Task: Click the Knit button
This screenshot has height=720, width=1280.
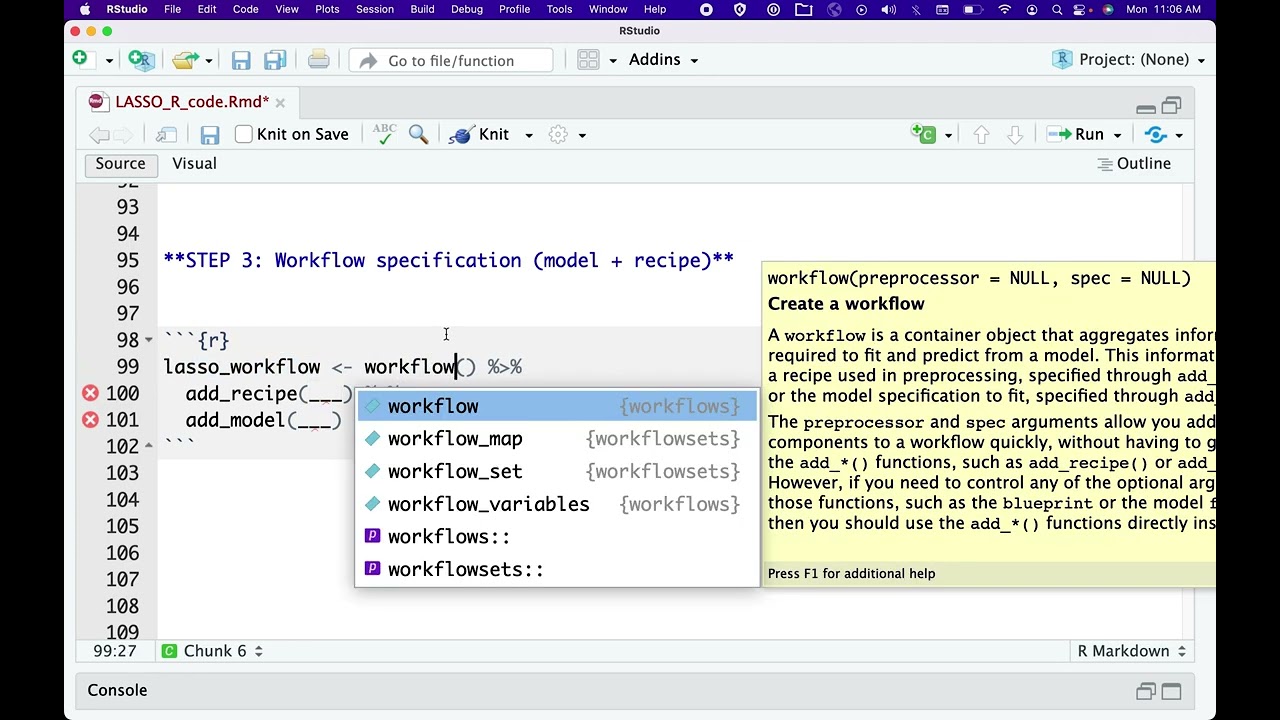Action: [x=480, y=135]
